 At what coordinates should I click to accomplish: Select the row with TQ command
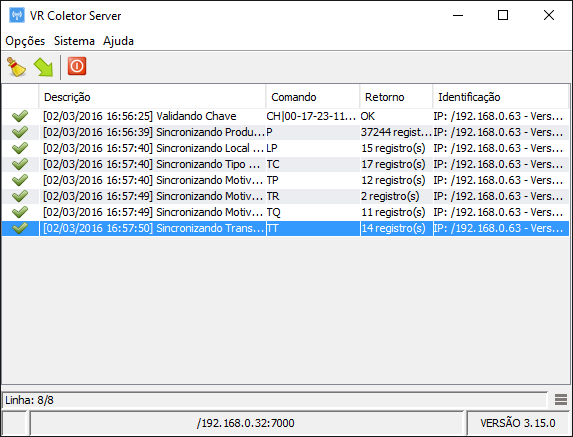(285, 212)
